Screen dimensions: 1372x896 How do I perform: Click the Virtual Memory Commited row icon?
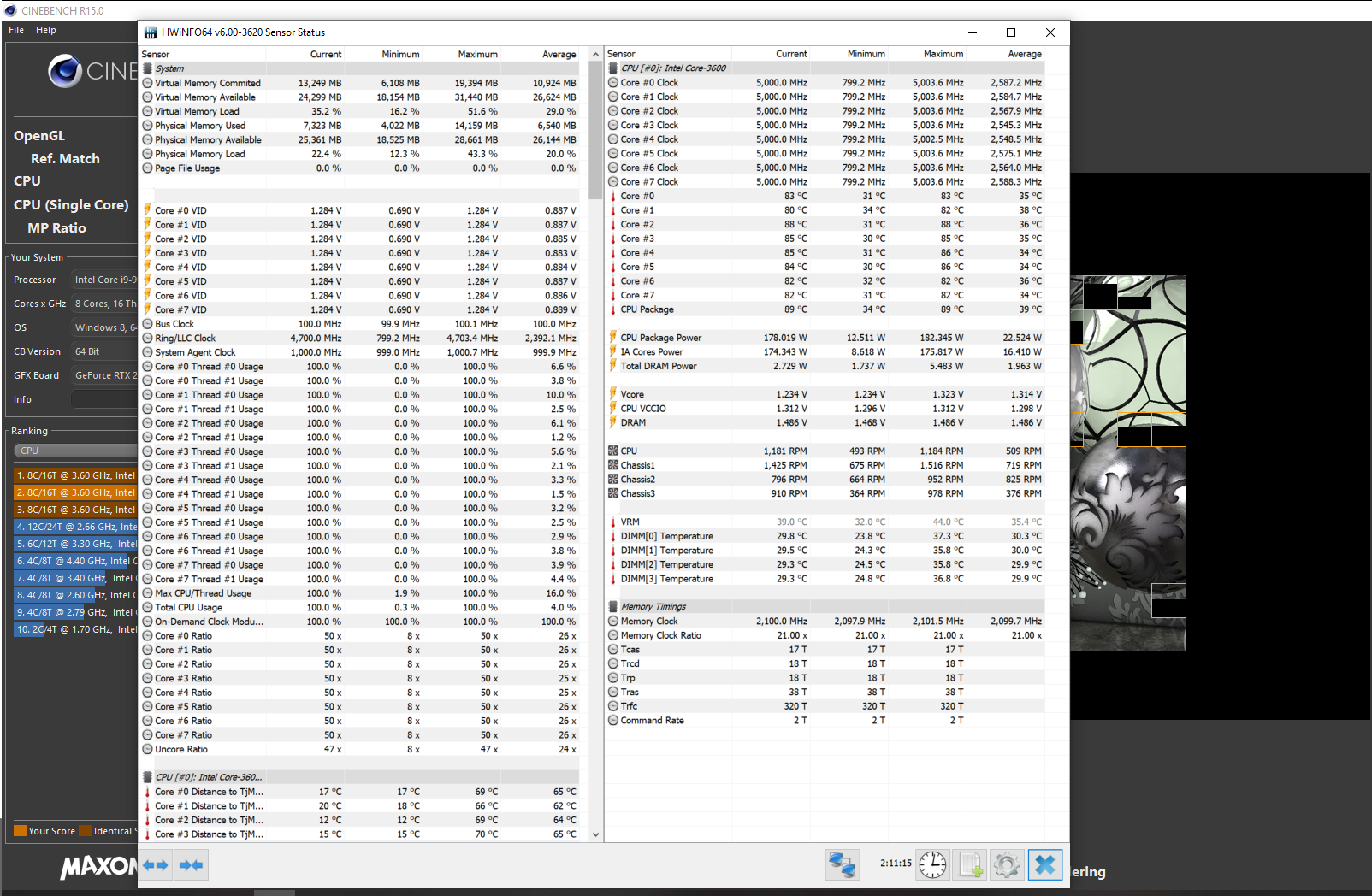pos(148,83)
